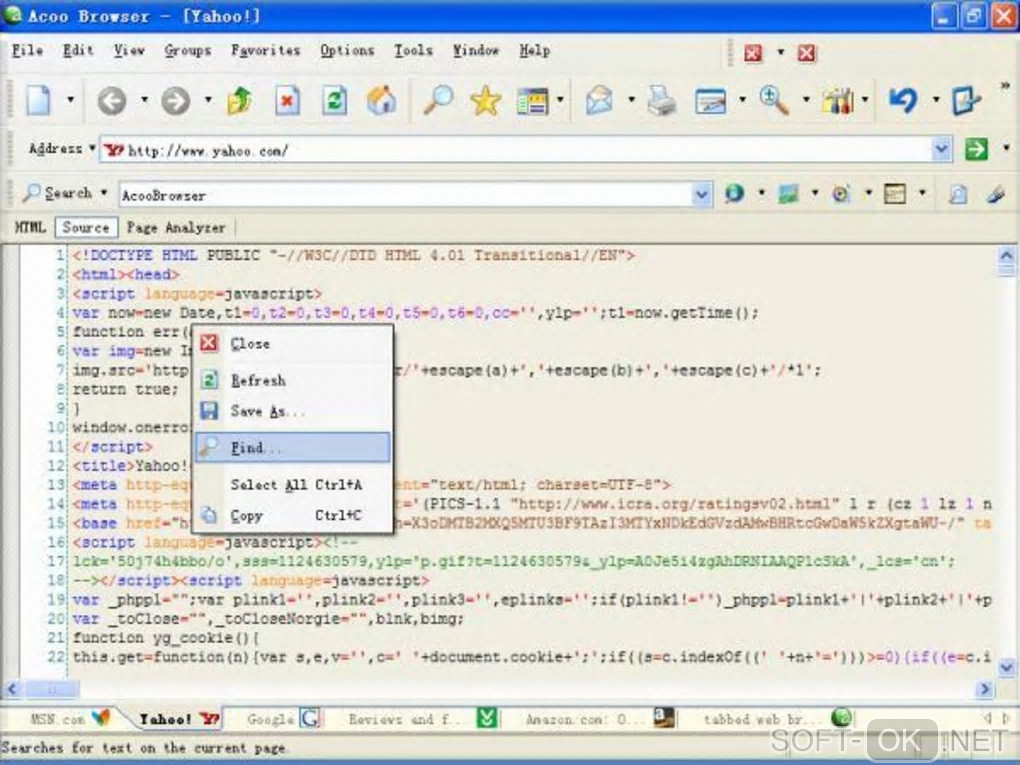Screen dimensions: 1020x765
Task: Open the Favorites menu
Action: point(265,51)
